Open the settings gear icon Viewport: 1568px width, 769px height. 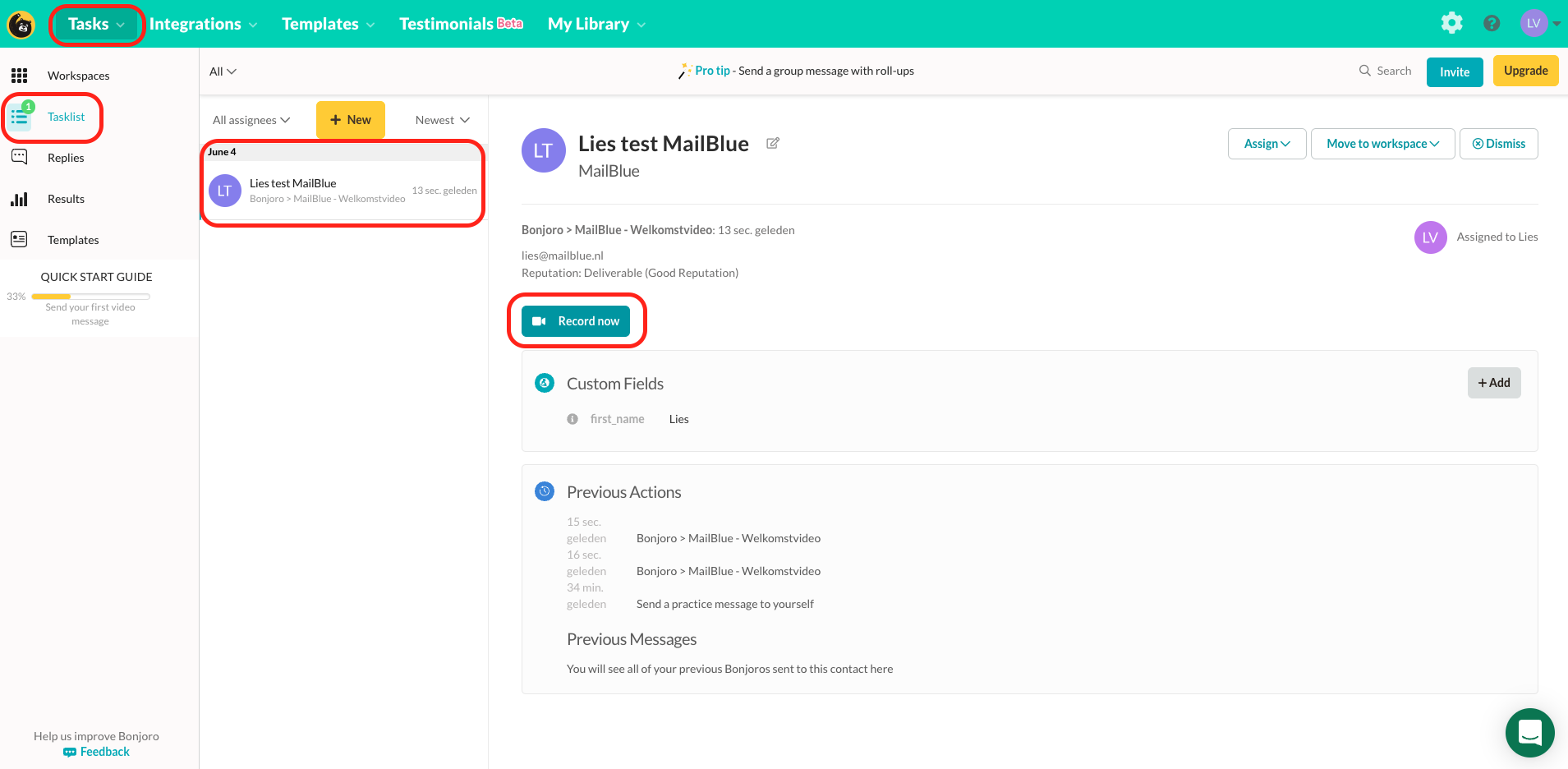click(1452, 23)
